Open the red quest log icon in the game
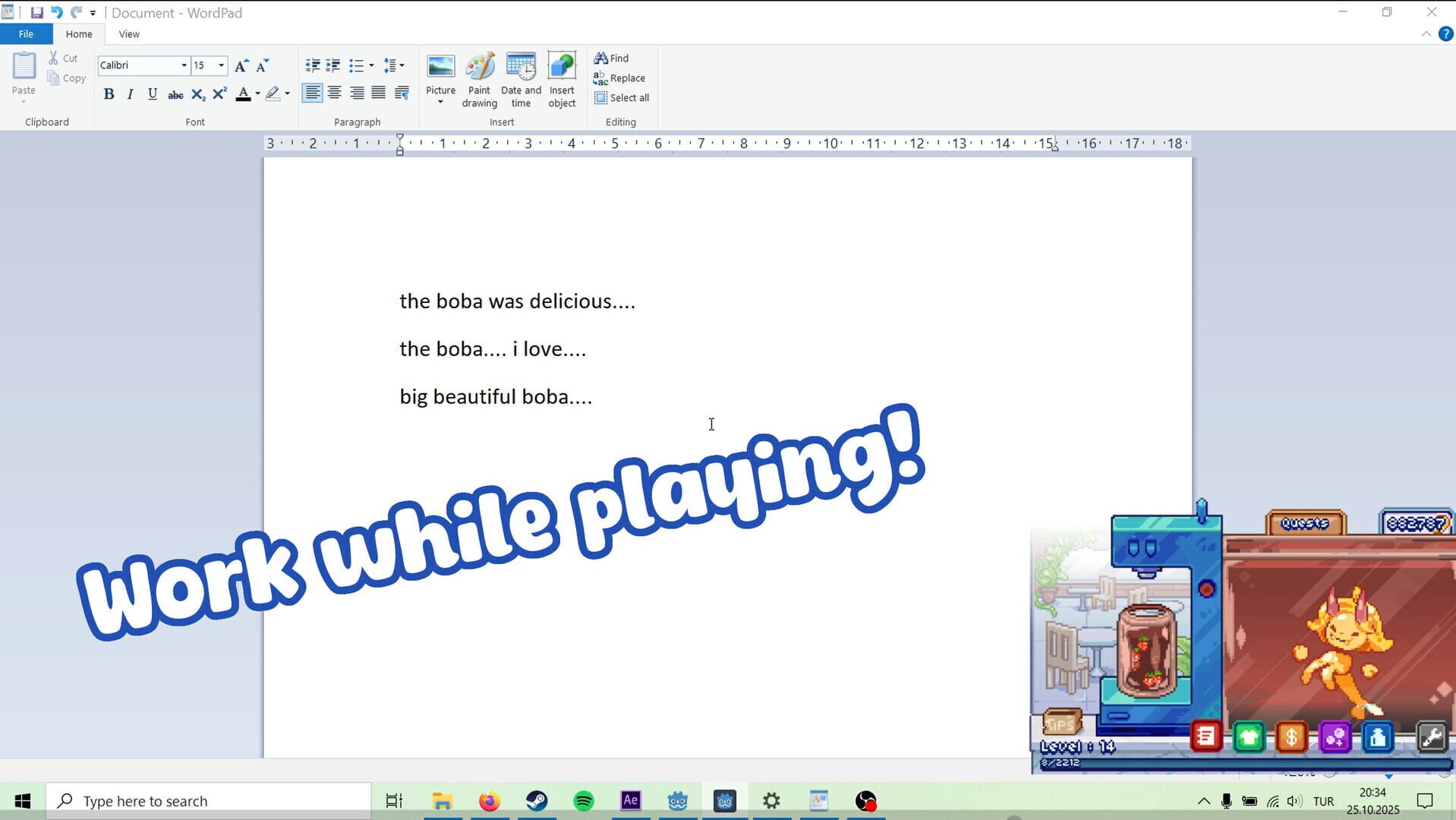Image resolution: width=1456 pixels, height=820 pixels. 1206,736
